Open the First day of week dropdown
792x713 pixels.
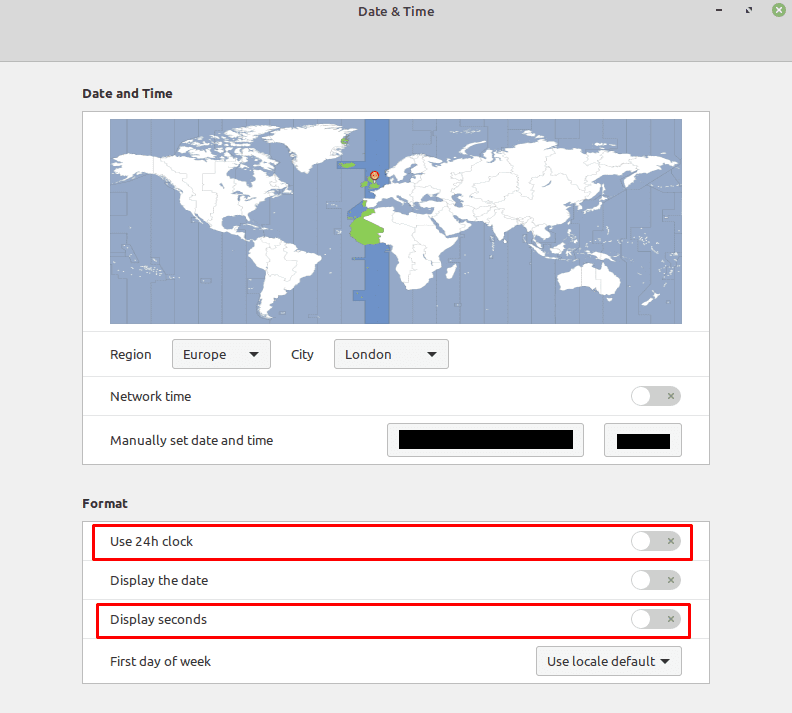coord(609,661)
